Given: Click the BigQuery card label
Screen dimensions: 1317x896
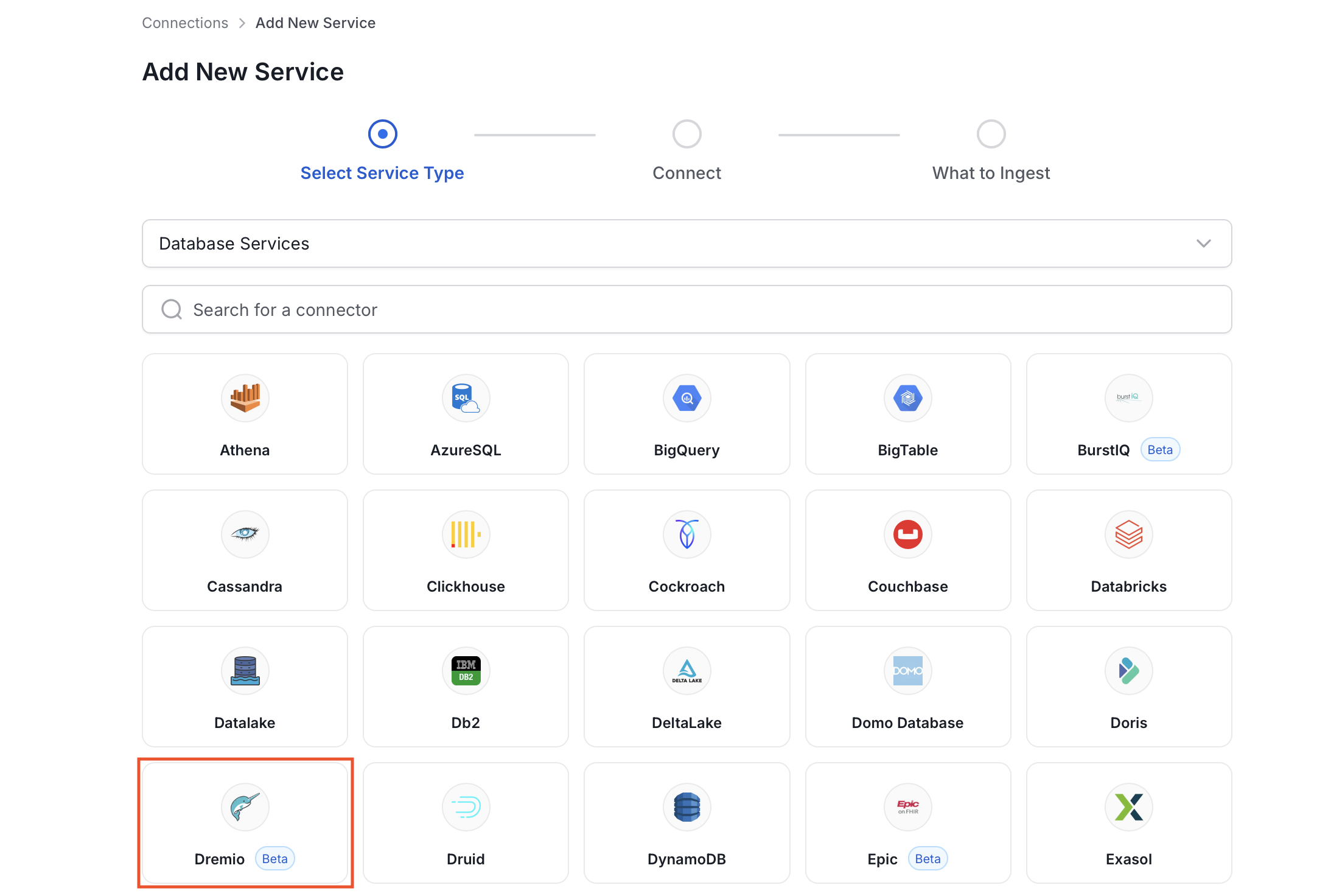Looking at the screenshot, I should tap(686, 450).
